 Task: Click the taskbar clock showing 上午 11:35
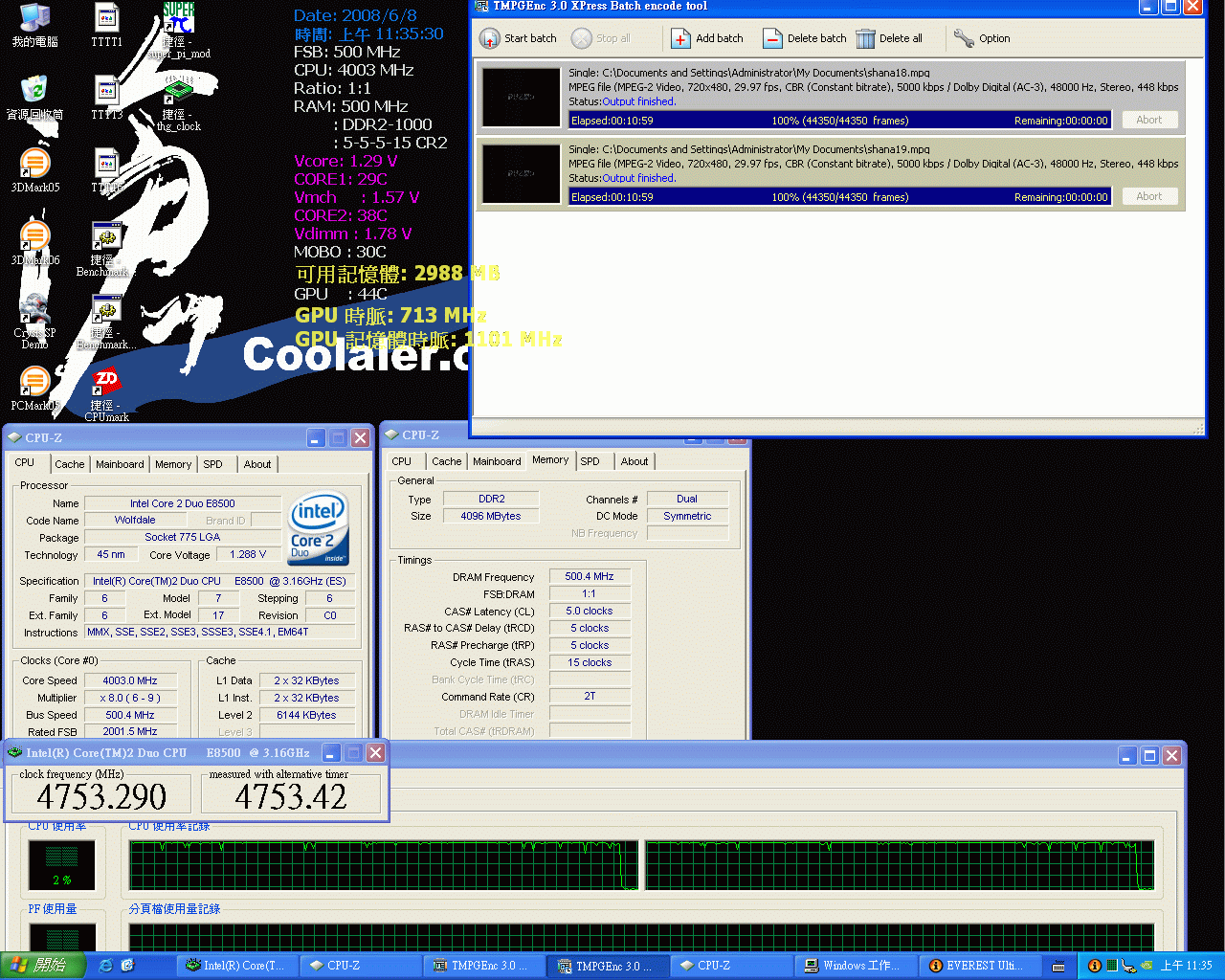pyautogui.click(x=1187, y=966)
